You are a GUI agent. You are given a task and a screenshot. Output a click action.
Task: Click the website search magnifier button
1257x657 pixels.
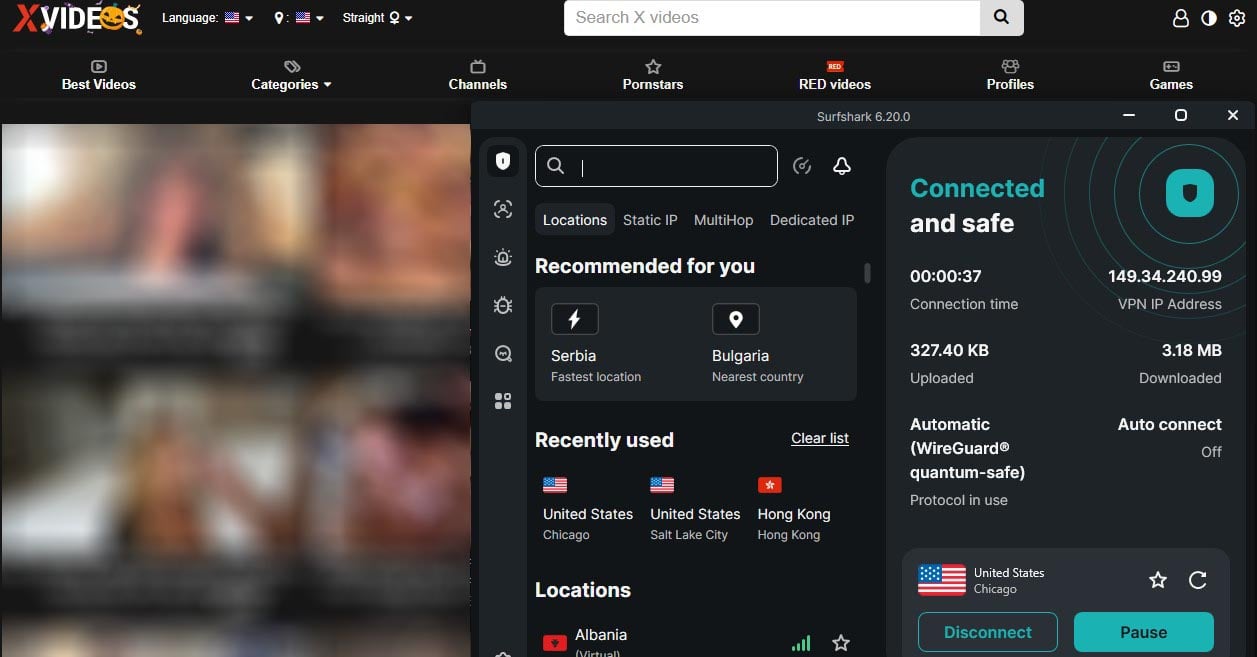coord(1001,17)
